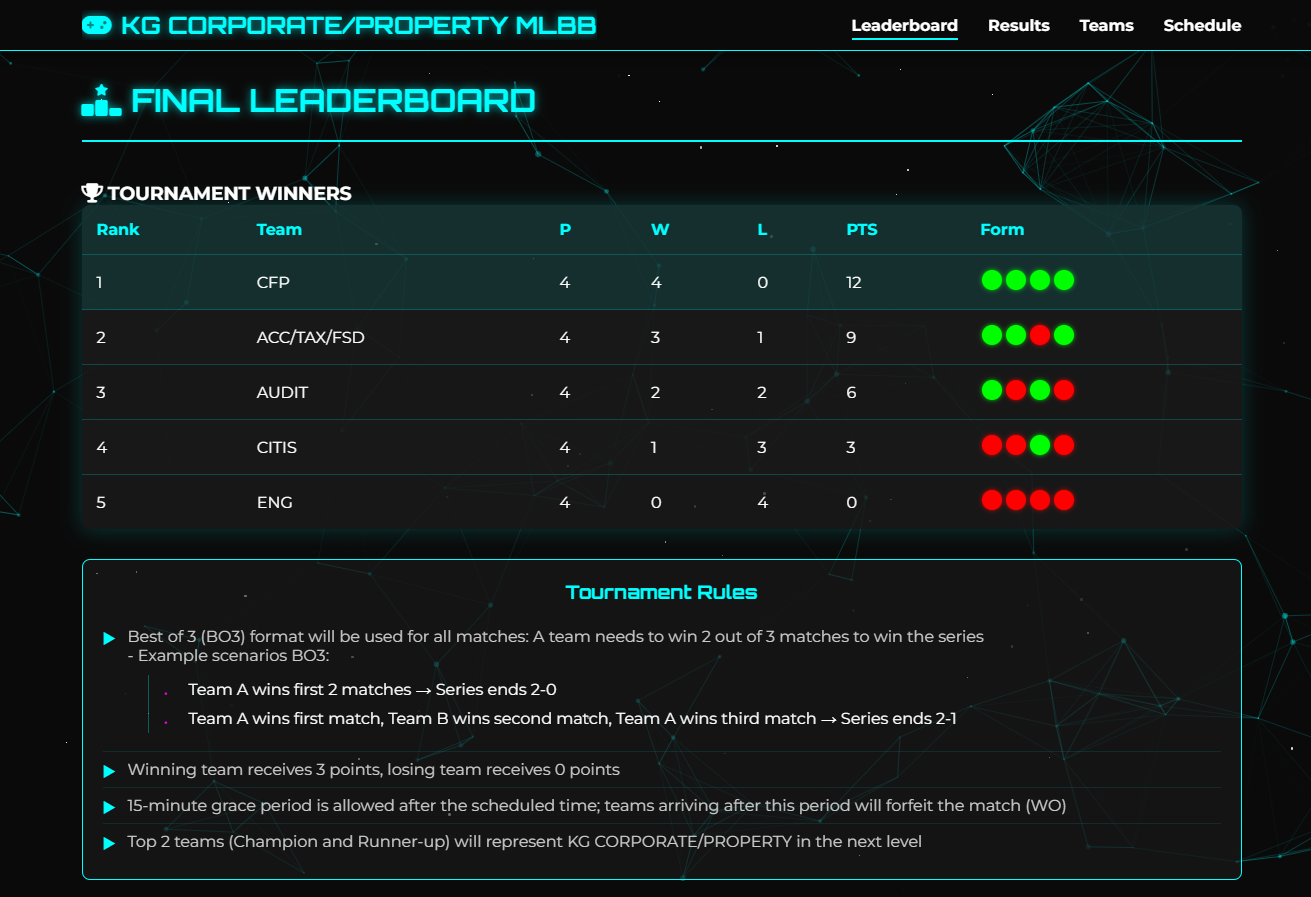This screenshot has width=1311, height=897.
Task: Expand the 15-minute grace period rule
Action: (109, 805)
